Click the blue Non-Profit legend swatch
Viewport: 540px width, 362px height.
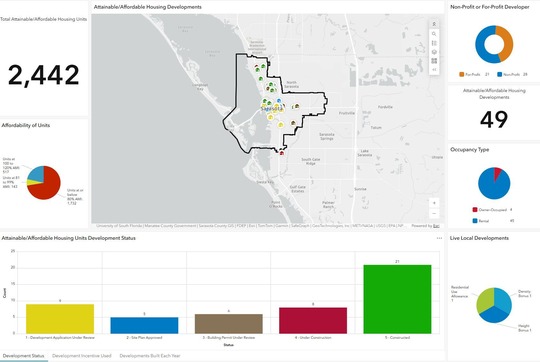[x=500, y=74]
